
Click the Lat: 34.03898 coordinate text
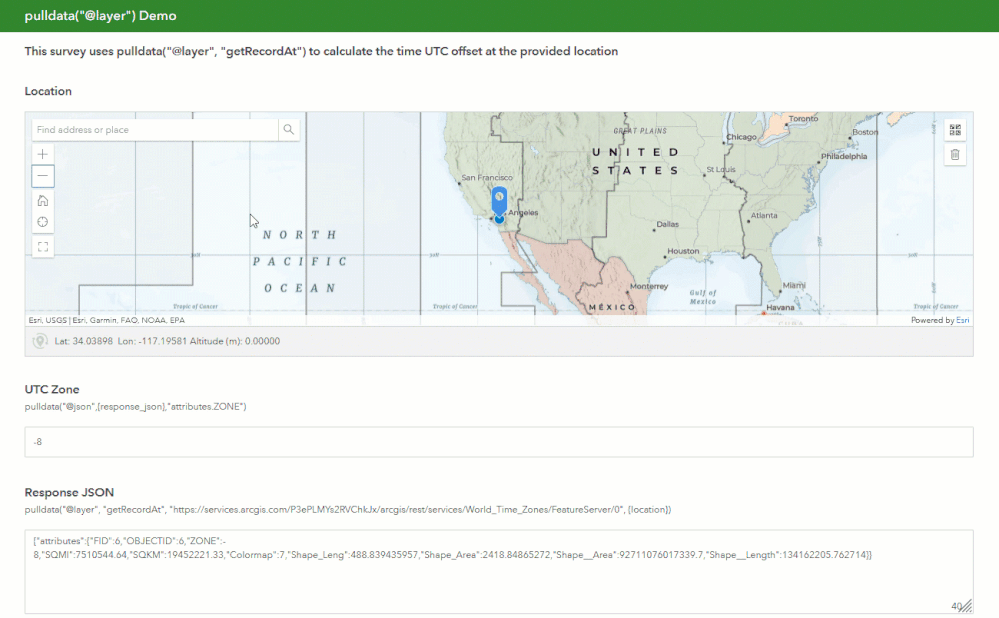point(83,341)
